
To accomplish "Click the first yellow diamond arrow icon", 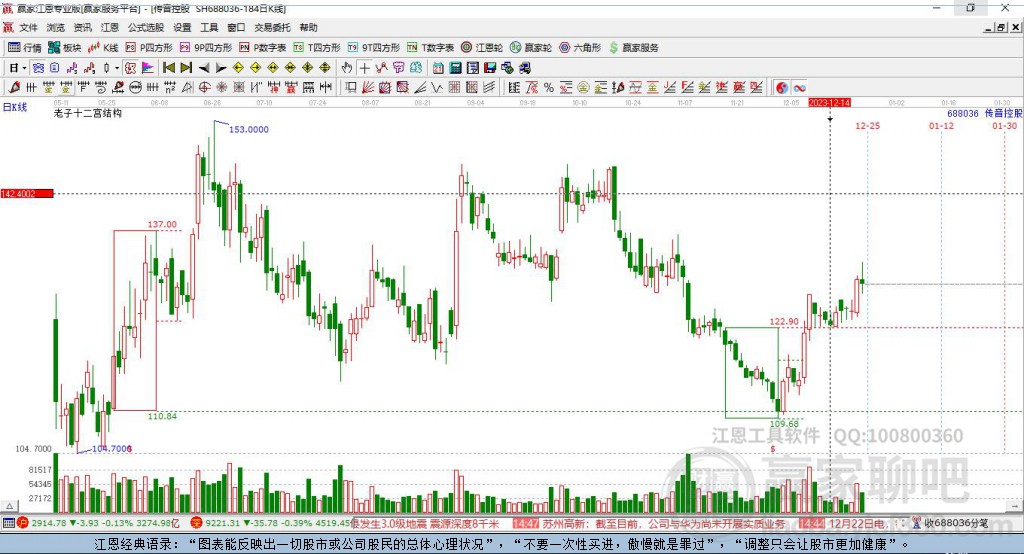I will (238, 68).
